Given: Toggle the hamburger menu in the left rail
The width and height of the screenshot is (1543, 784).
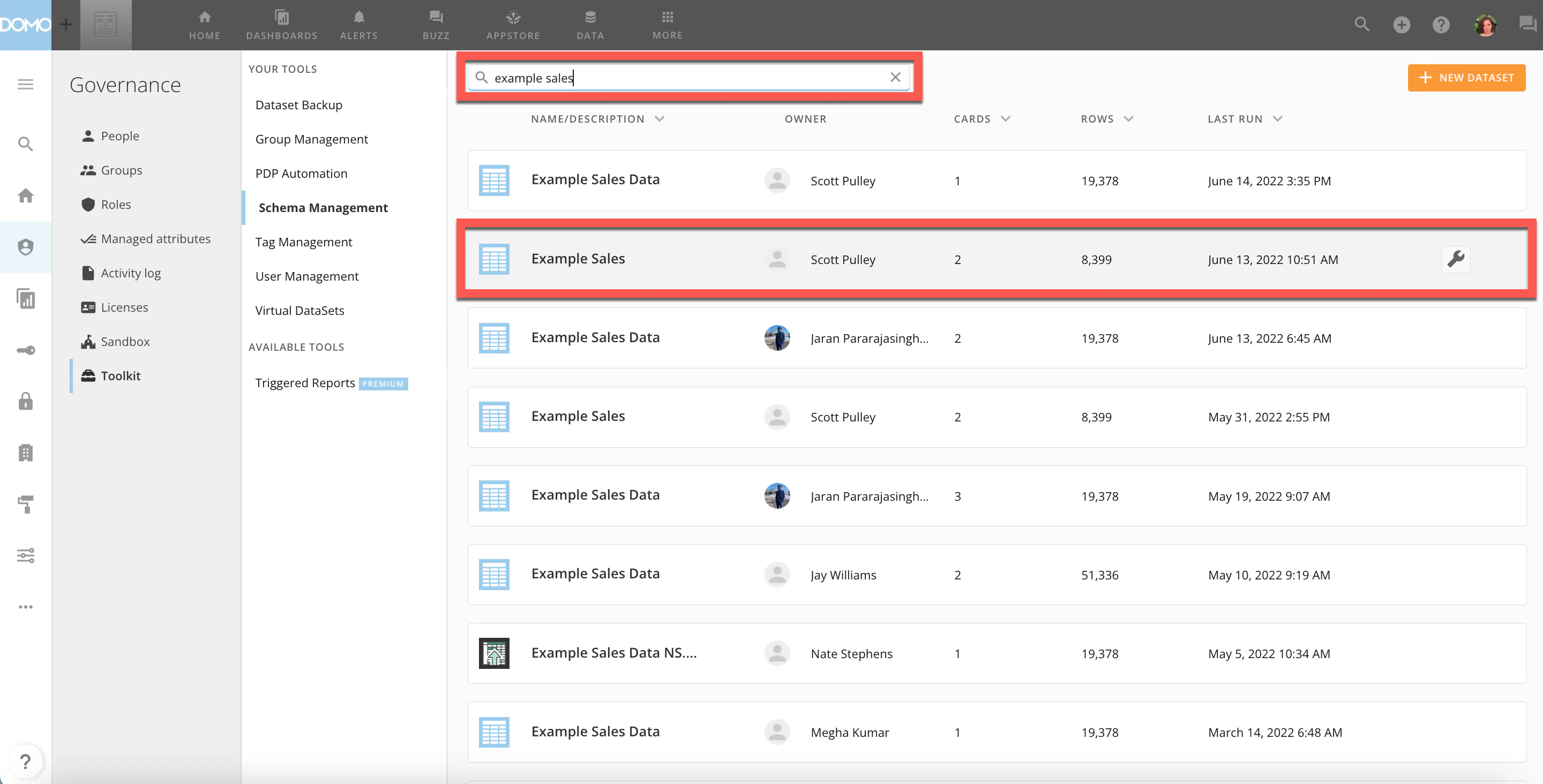Looking at the screenshot, I should 26,85.
